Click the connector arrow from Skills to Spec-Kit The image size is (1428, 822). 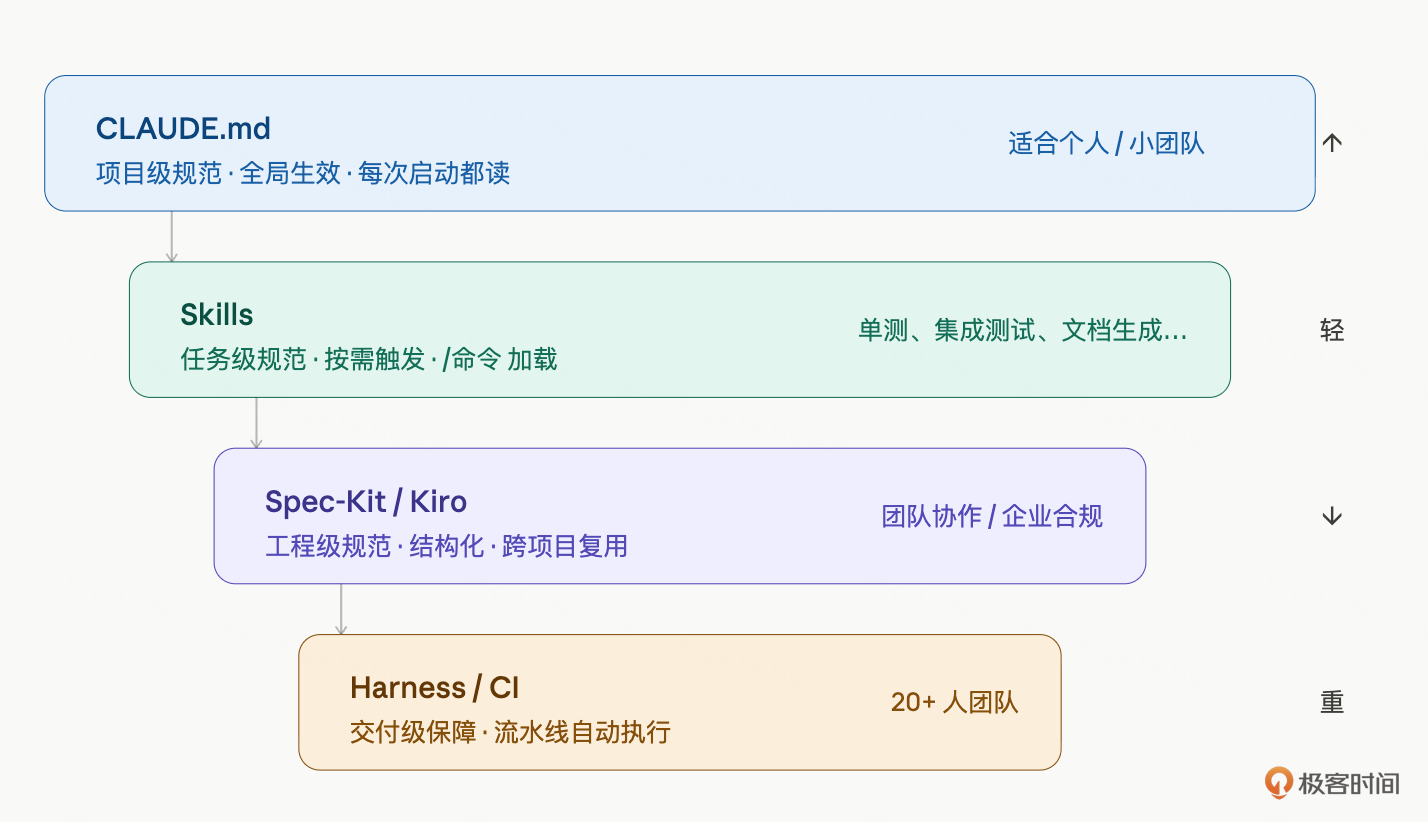tap(256, 423)
